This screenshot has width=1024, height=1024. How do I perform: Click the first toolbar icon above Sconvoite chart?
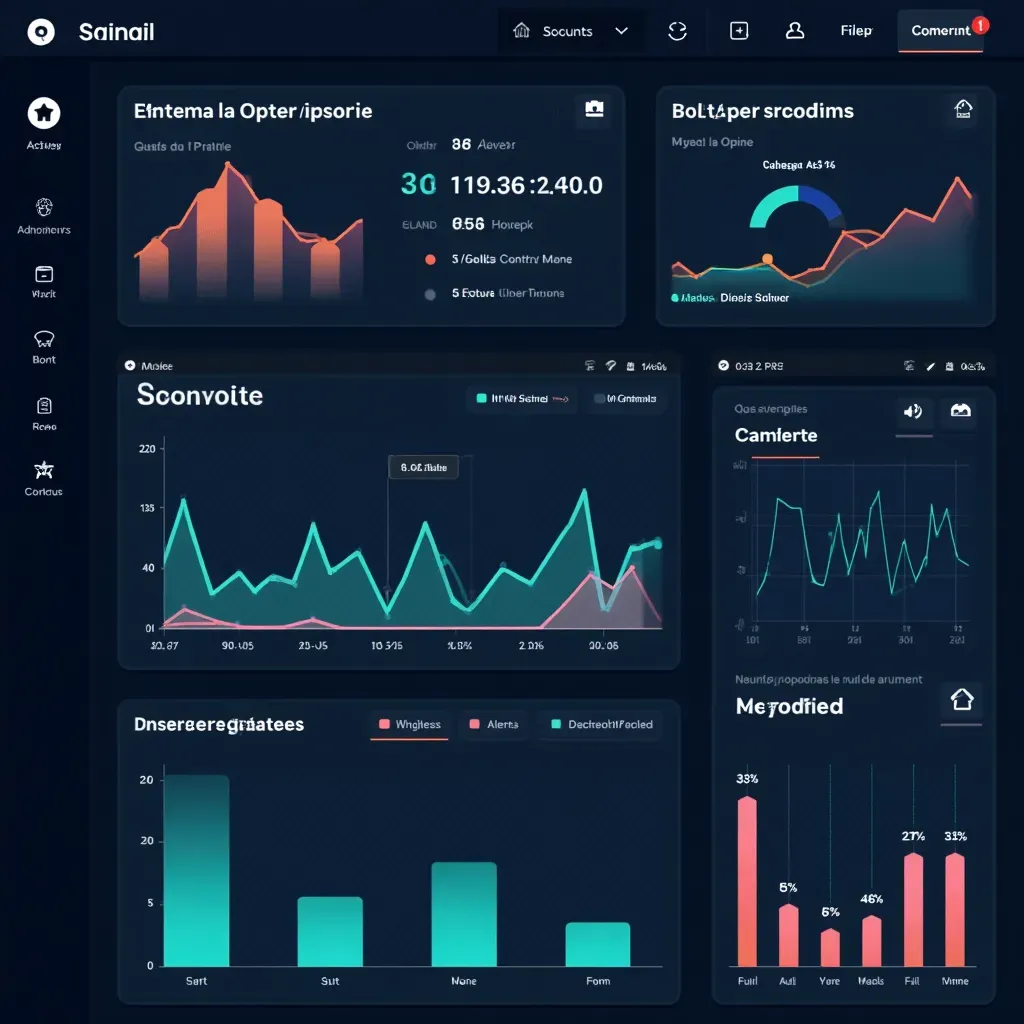pyautogui.click(x=590, y=366)
